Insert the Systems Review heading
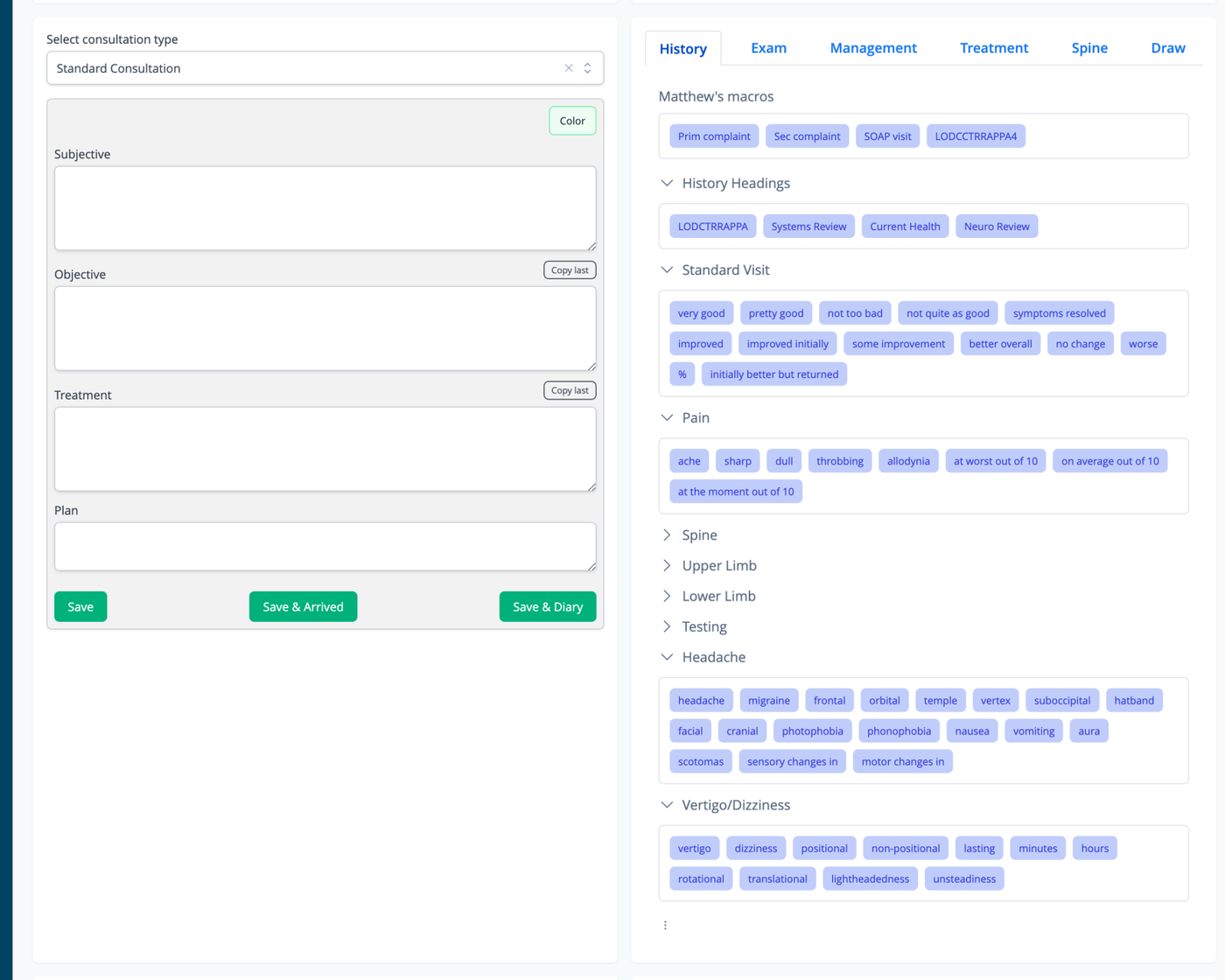 808,227
